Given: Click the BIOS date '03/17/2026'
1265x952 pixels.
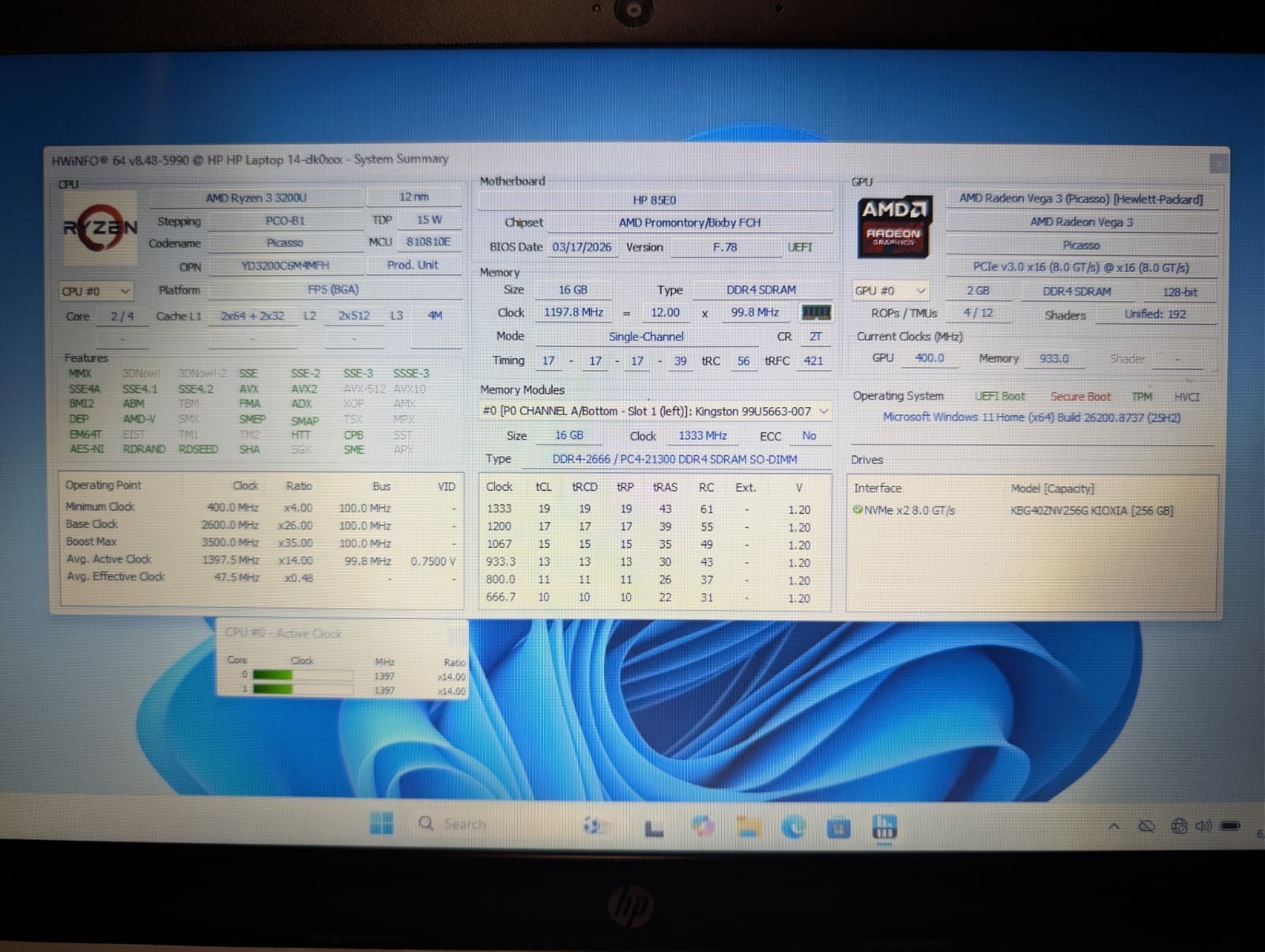Looking at the screenshot, I should (582, 247).
